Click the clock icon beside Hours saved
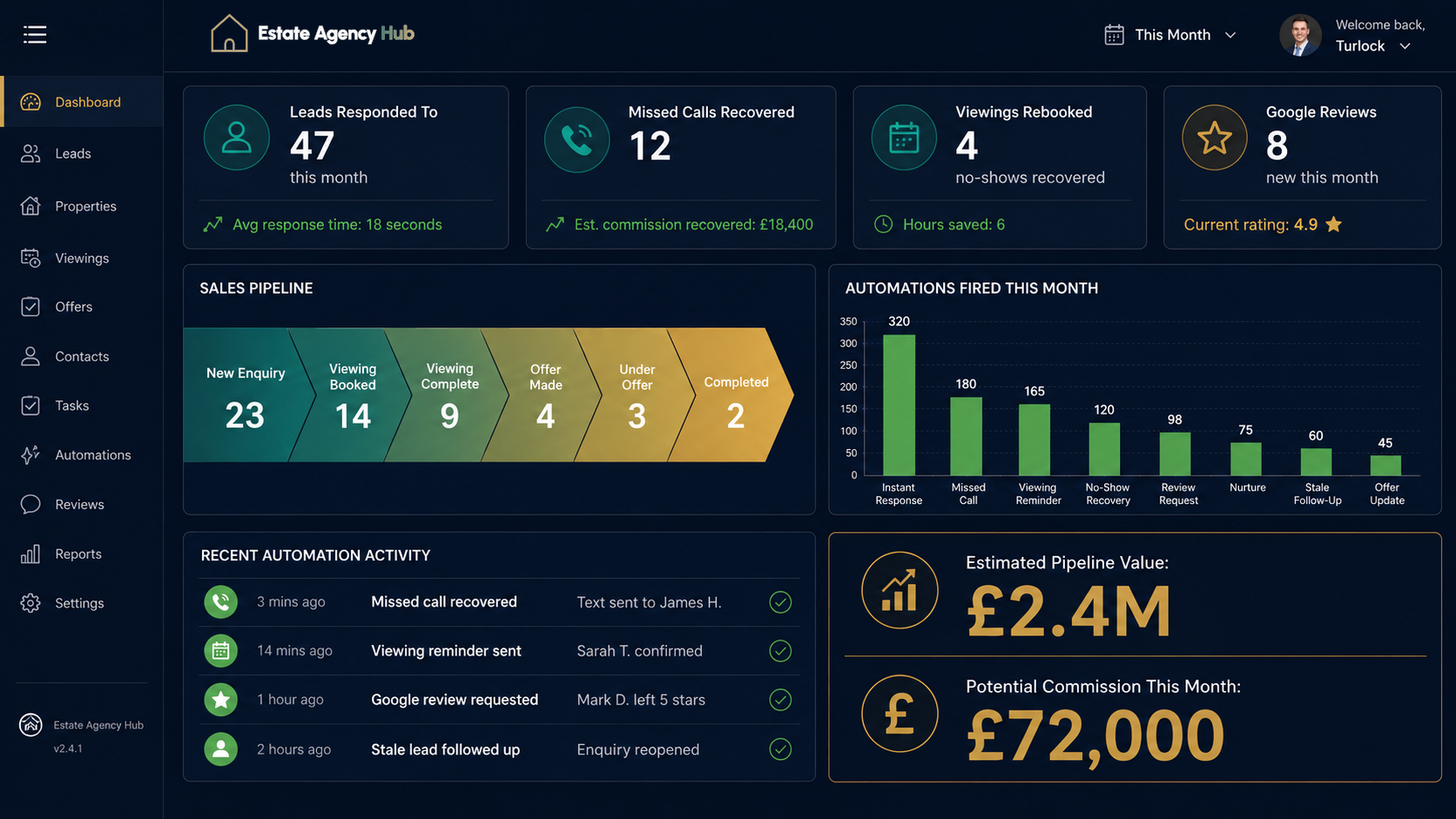This screenshot has width=1456, height=819. [883, 225]
